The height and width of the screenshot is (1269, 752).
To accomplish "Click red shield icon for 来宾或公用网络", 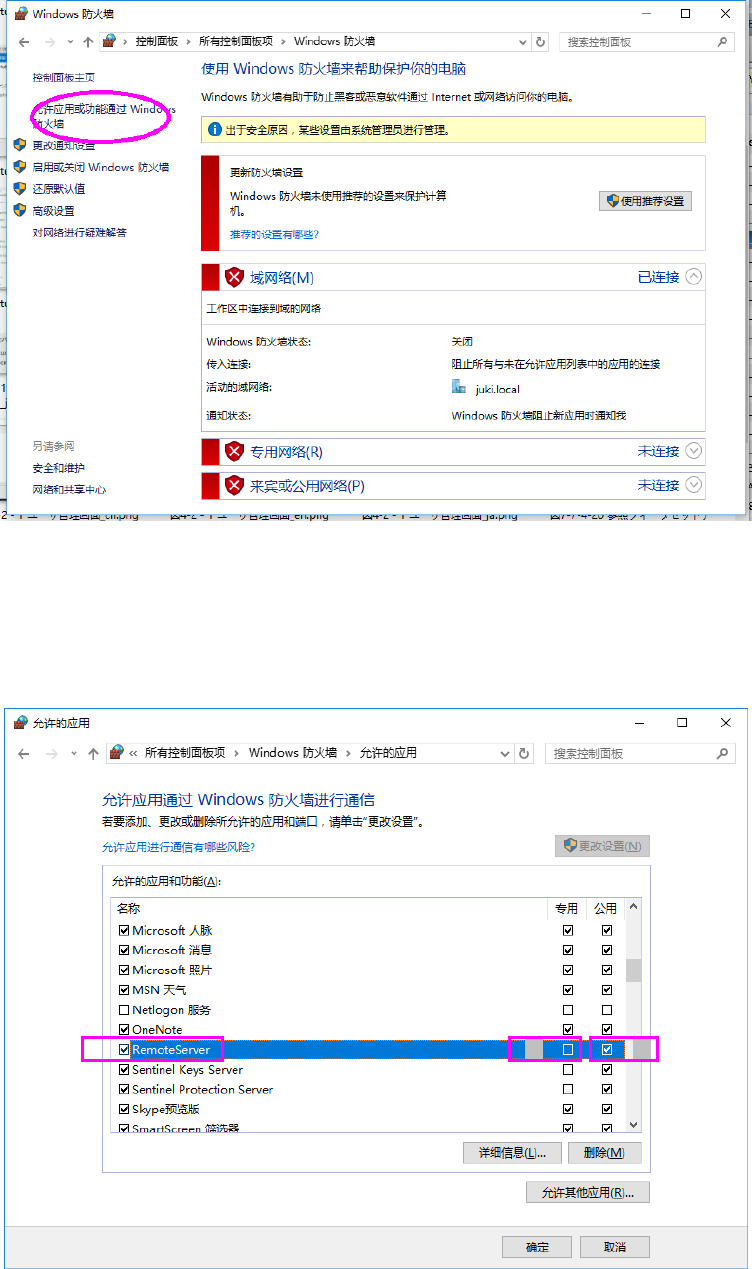I will coord(234,485).
